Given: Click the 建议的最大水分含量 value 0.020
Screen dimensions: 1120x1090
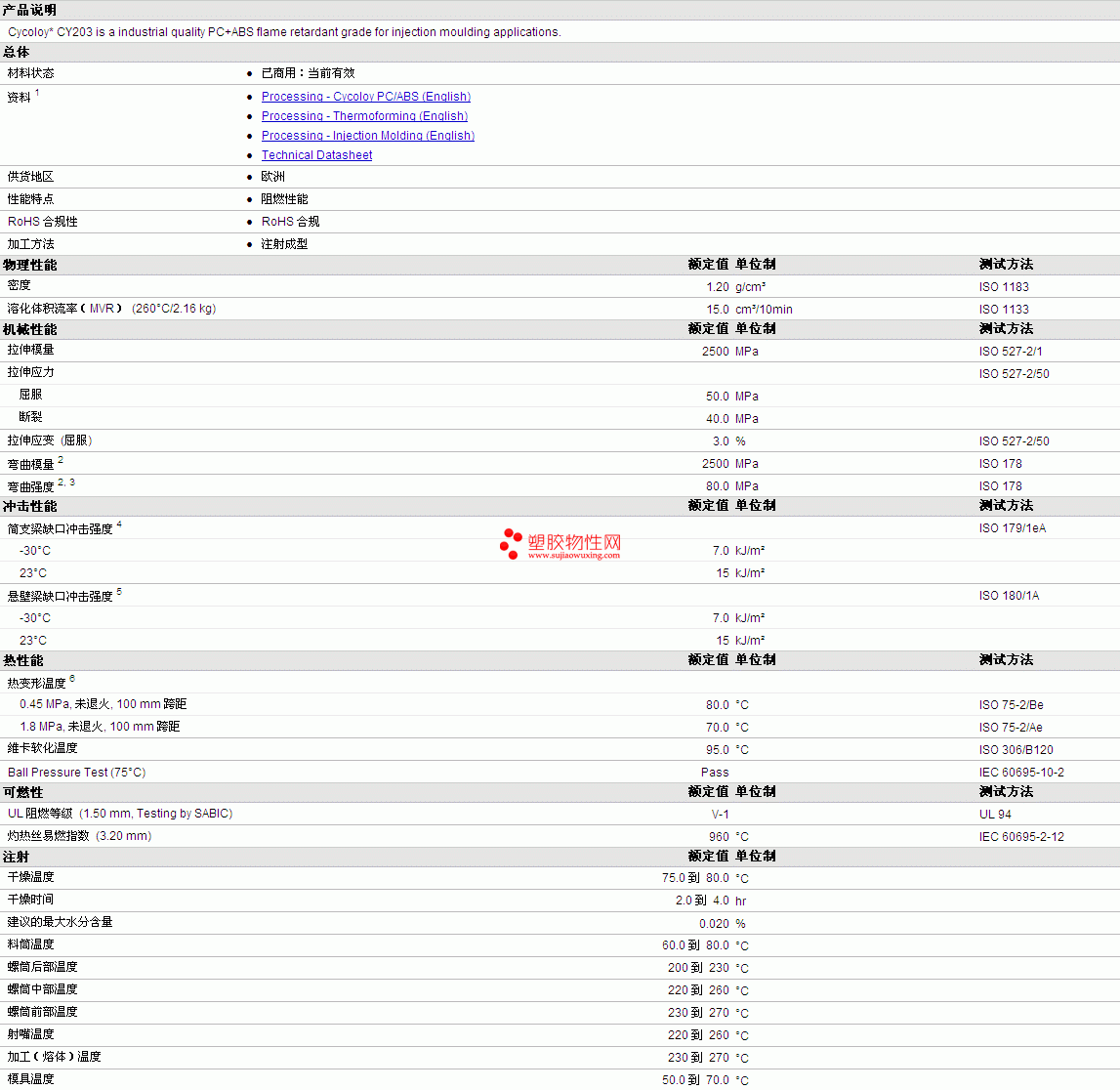Looking at the screenshot, I should click(714, 924).
